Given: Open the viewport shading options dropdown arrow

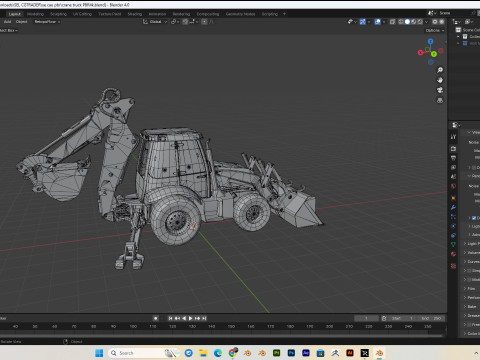Looking at the screenshot, I should (x=427, y=22).
